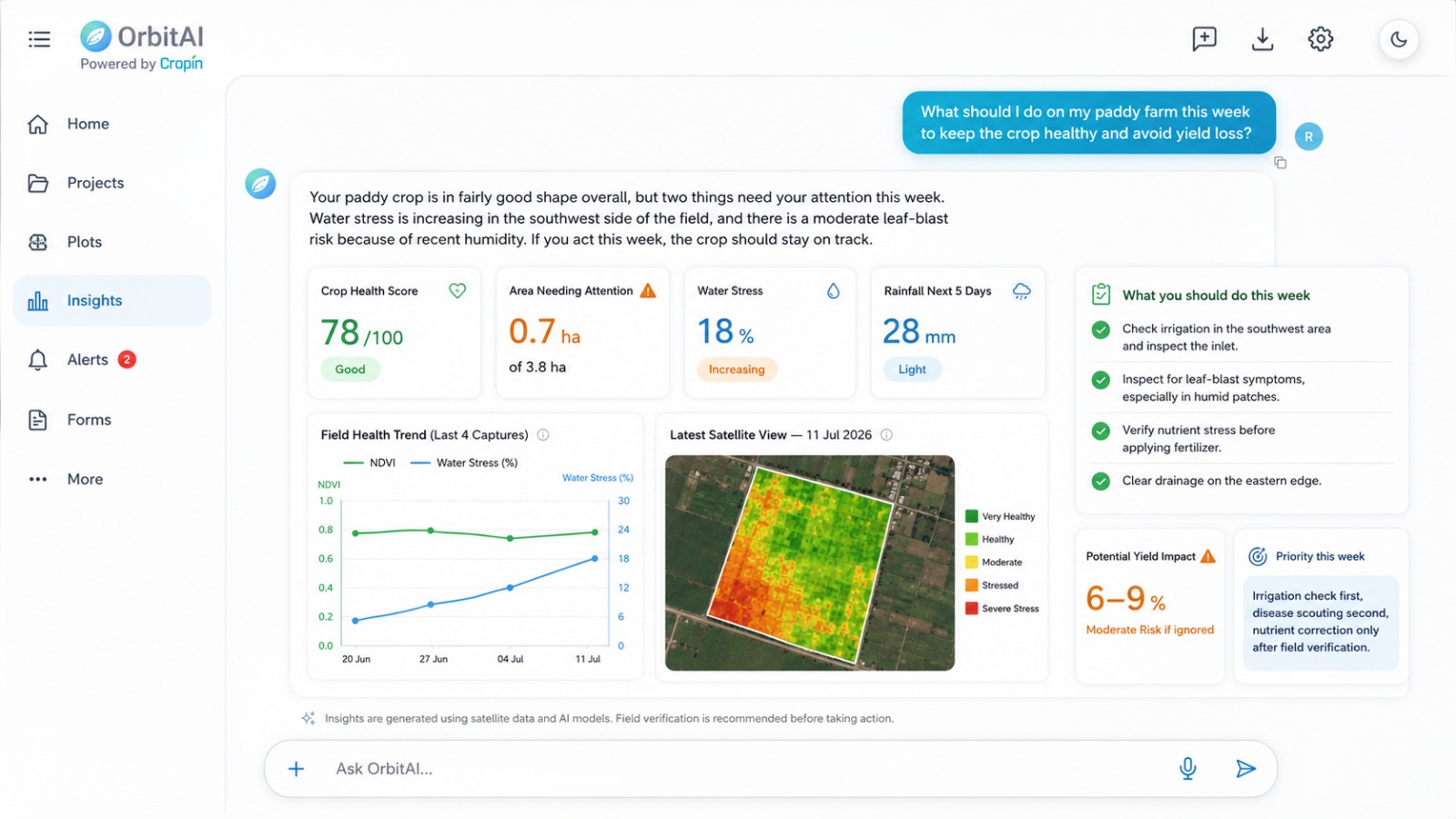Screen dimensions: 1456x819
Task: Click info icon beside Field Health Trend
Action: 543,435
